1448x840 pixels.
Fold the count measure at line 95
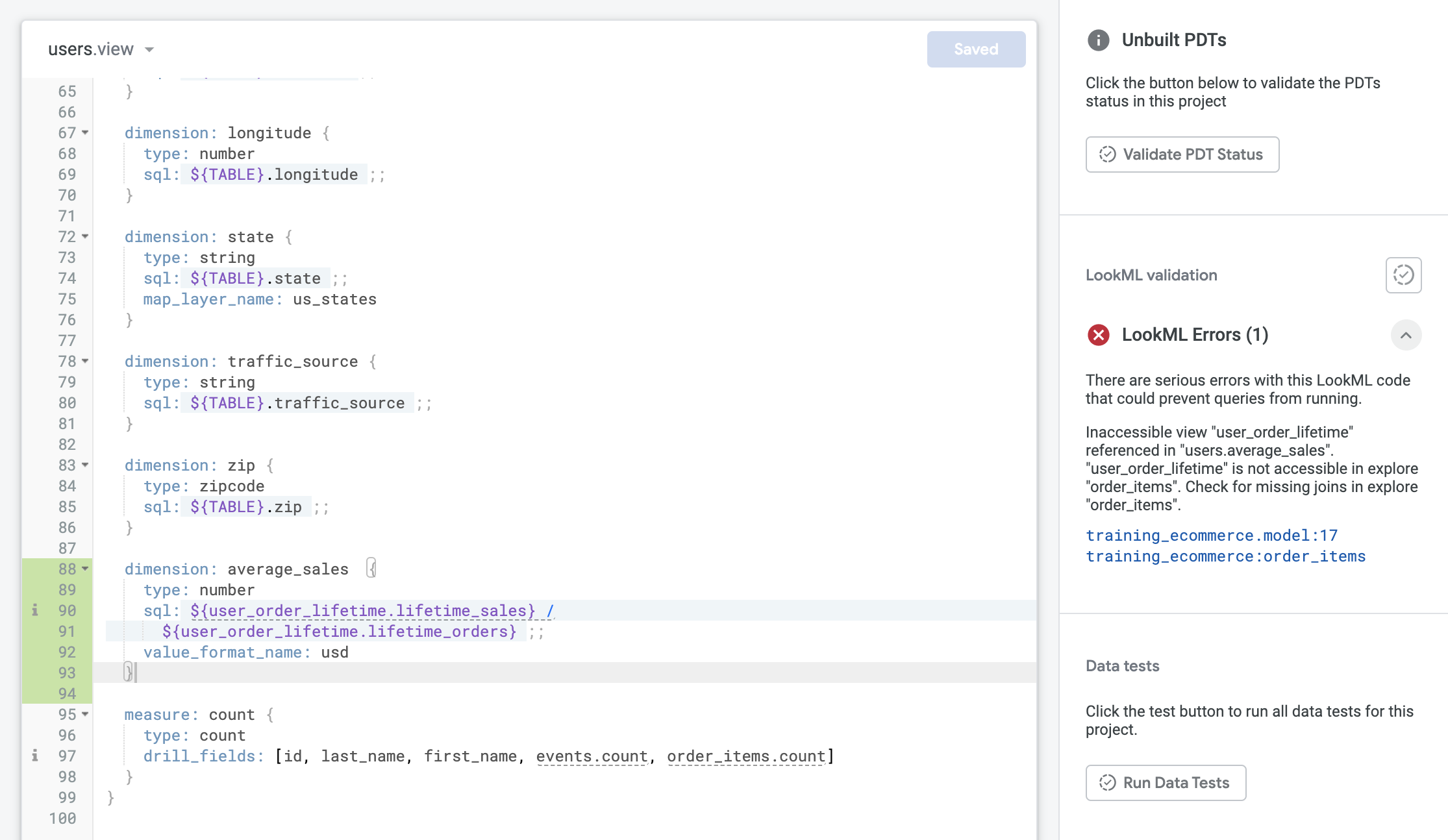pos(85,714)
